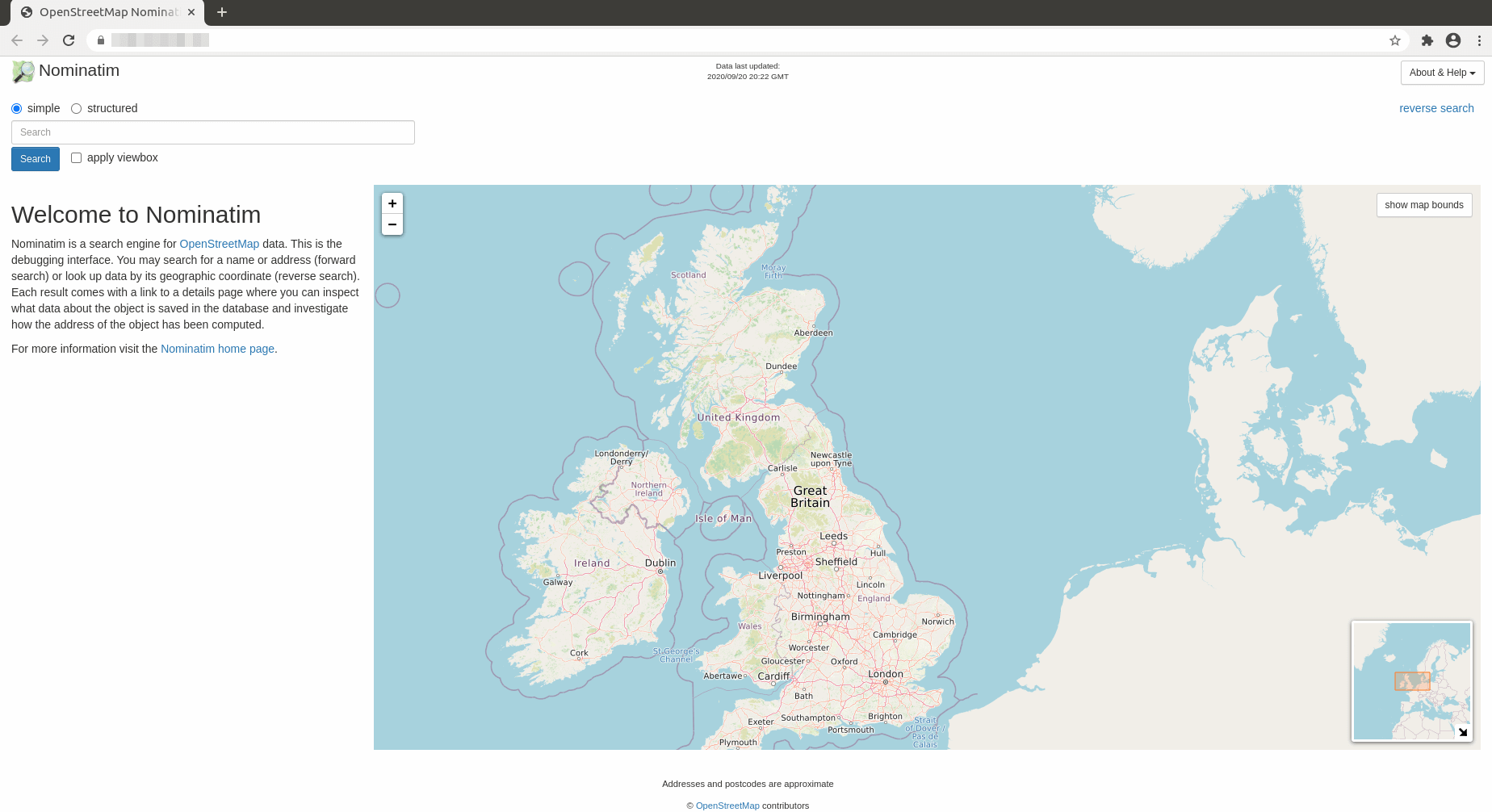Screen dimensions: 1492x812
Task: Click into the Search text field
Action: pos(213,132)
